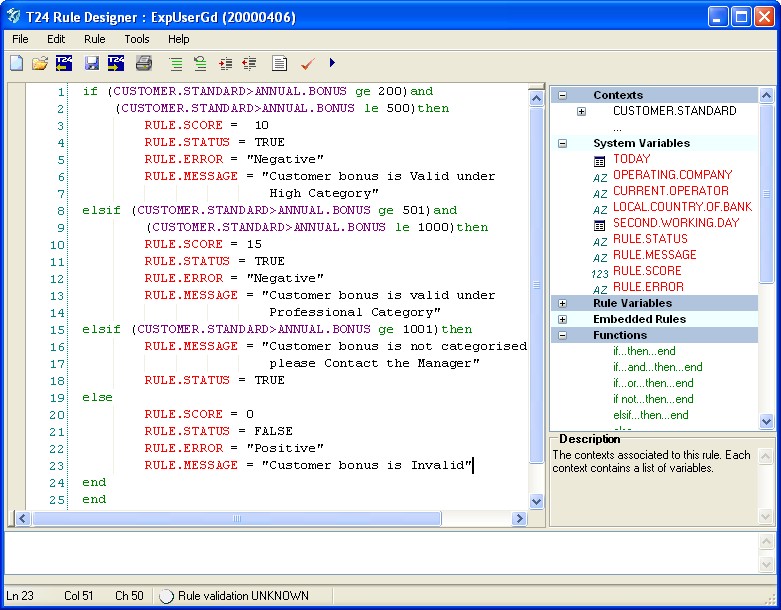Collapse the Functions section
Screen dimensions: 781x610
562,335
